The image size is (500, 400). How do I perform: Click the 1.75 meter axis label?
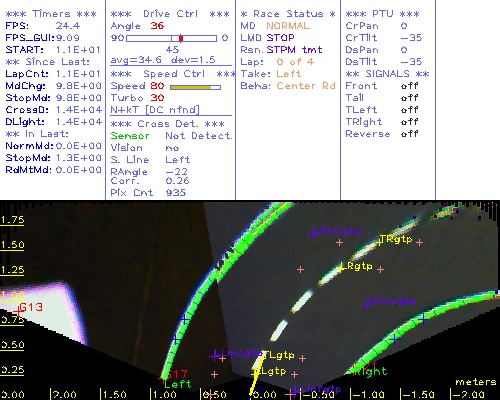[12, 220]
